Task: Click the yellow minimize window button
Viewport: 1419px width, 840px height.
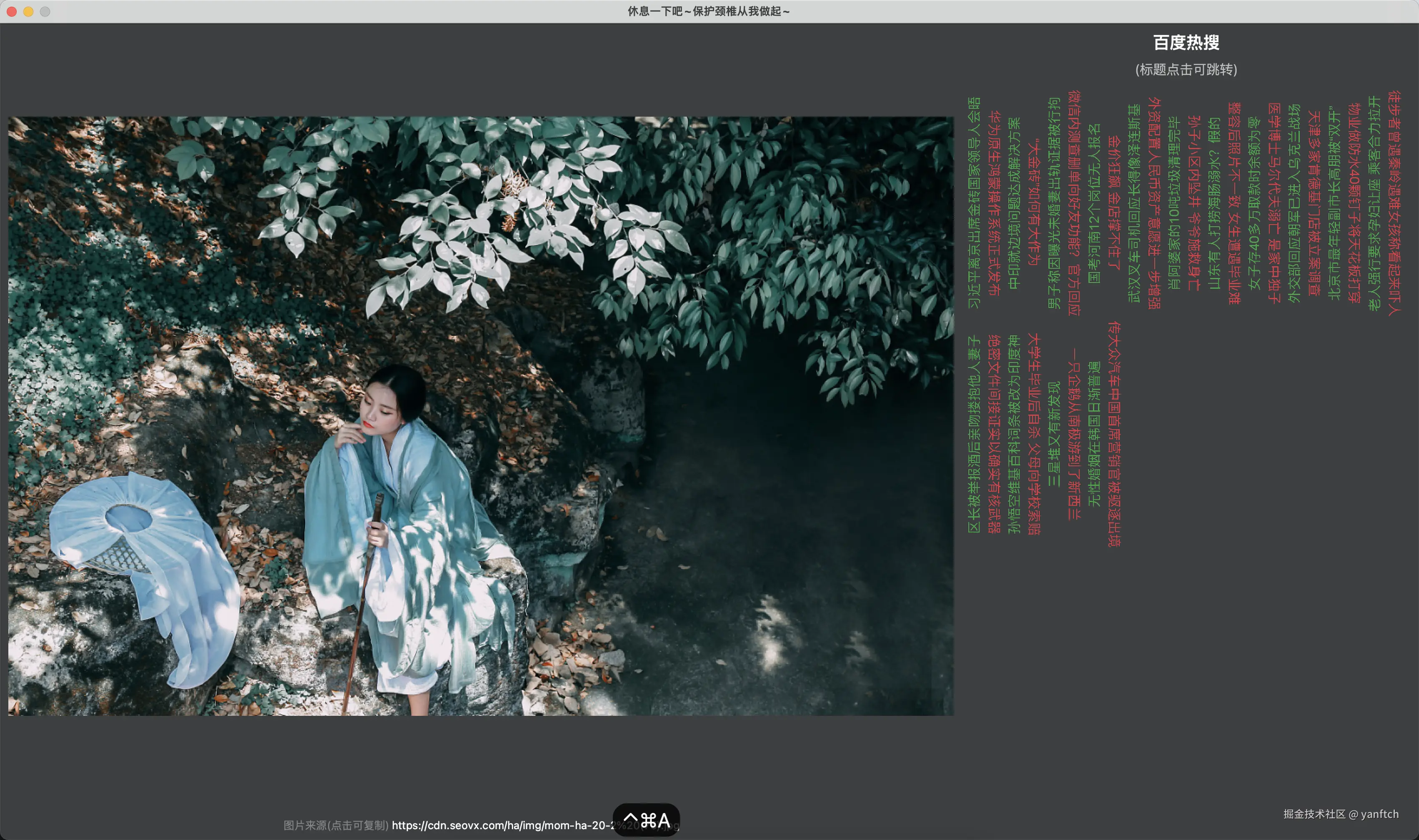Action: (x=28, y=11)
